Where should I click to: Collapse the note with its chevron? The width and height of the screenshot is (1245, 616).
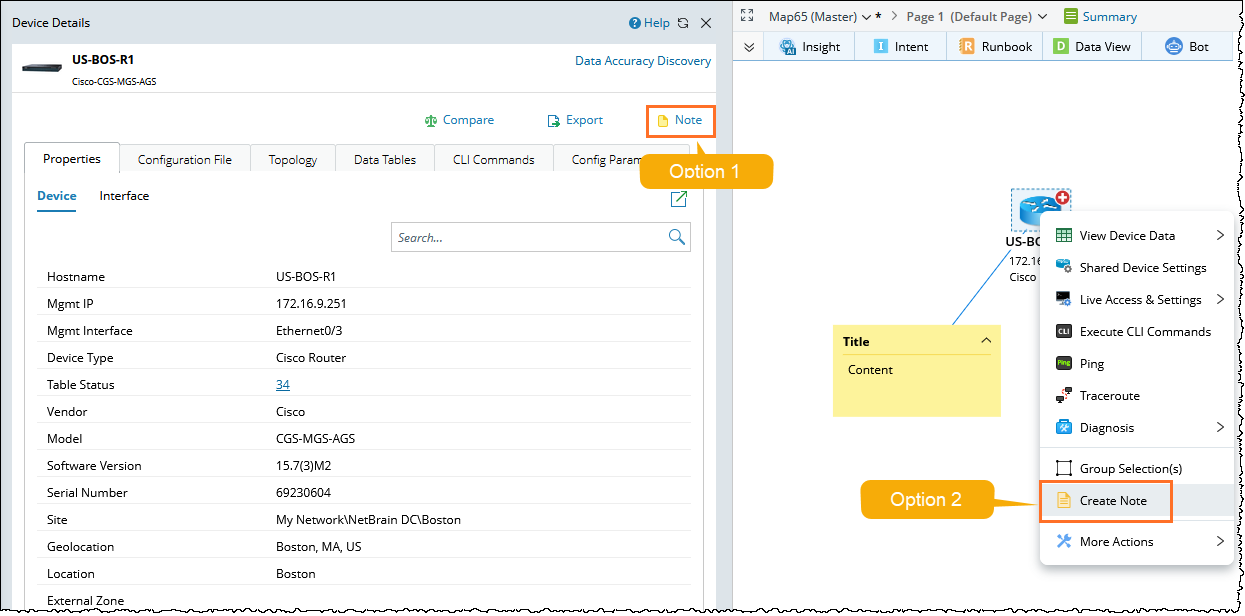coord(986,341)
